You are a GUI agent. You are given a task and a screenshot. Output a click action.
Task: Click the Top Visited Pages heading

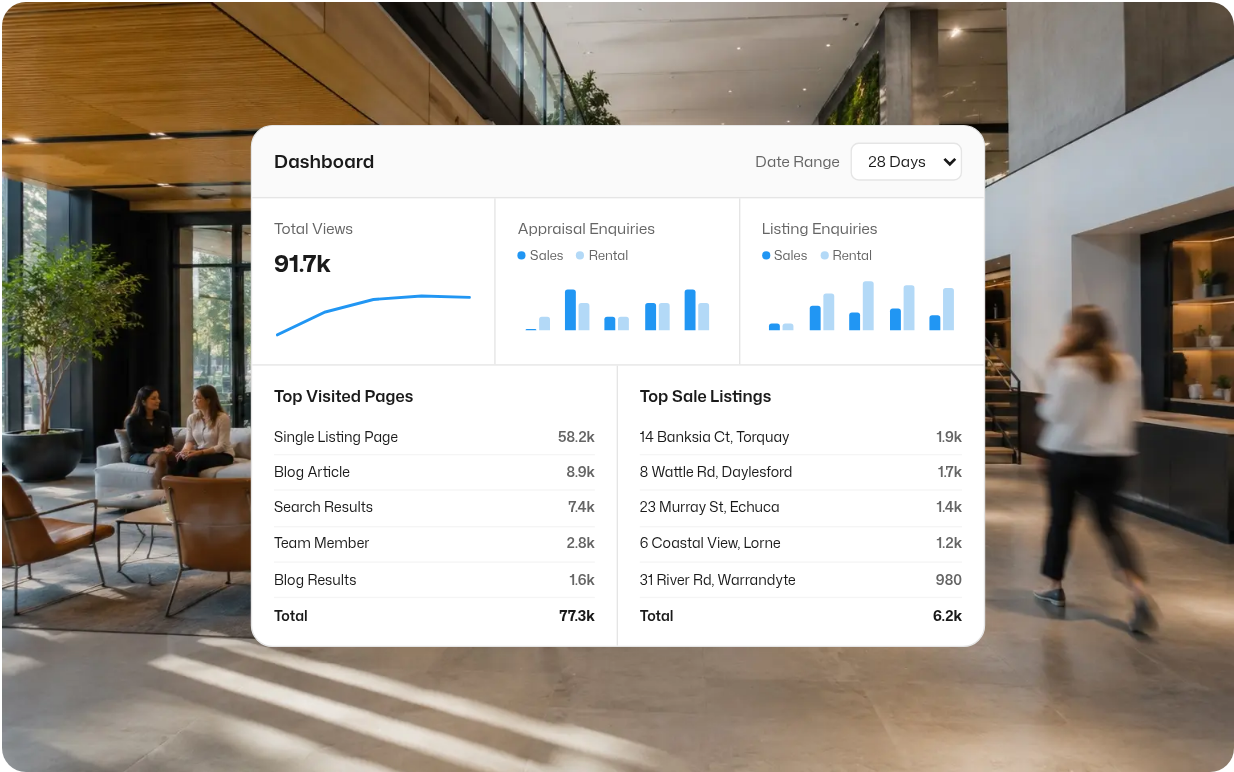point(343,397)
